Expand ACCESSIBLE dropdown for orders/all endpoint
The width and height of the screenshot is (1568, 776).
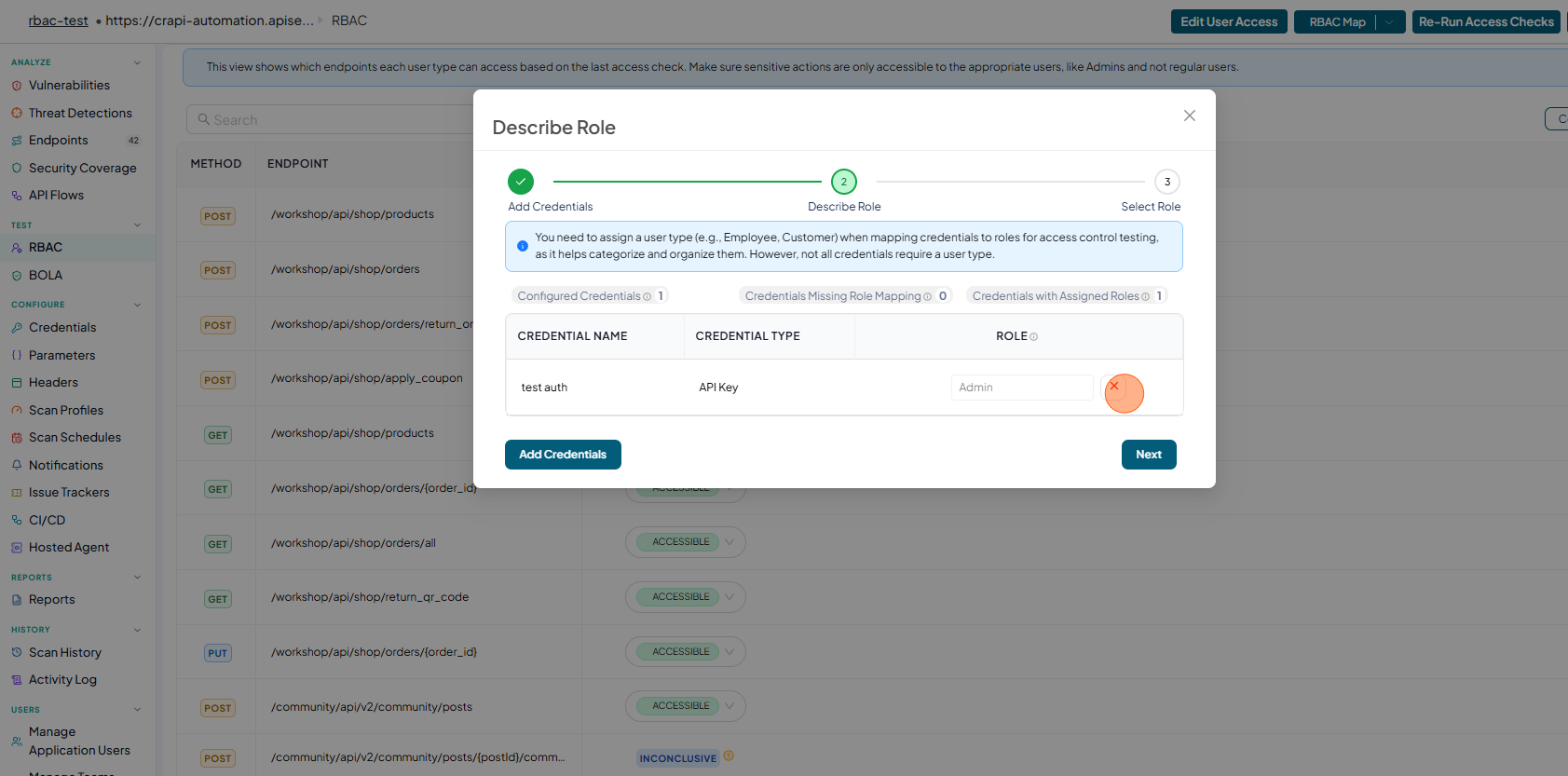pyautogui.click(x=729, y=542)
